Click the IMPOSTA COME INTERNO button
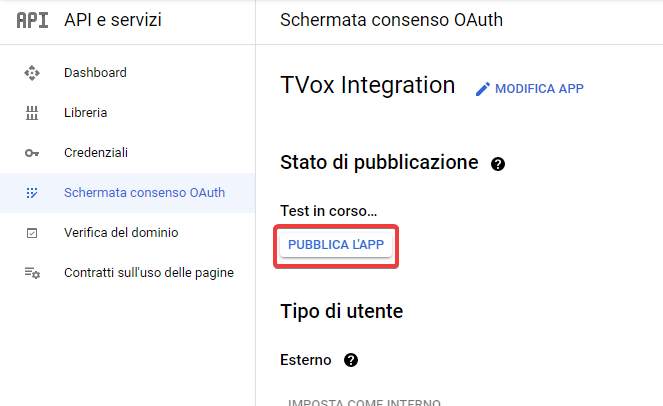663x406 pixels. pyautogui.click(x=364, y=402)
